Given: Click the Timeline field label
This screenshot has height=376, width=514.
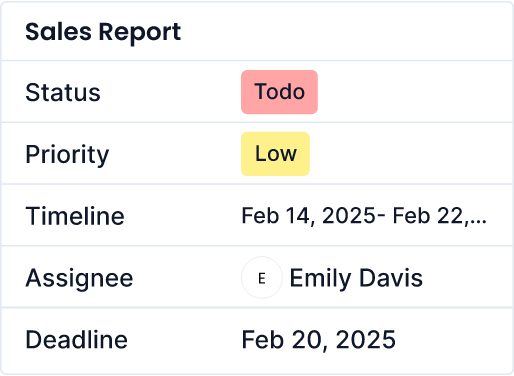Looking at the screenshot, I should (75, 216).
